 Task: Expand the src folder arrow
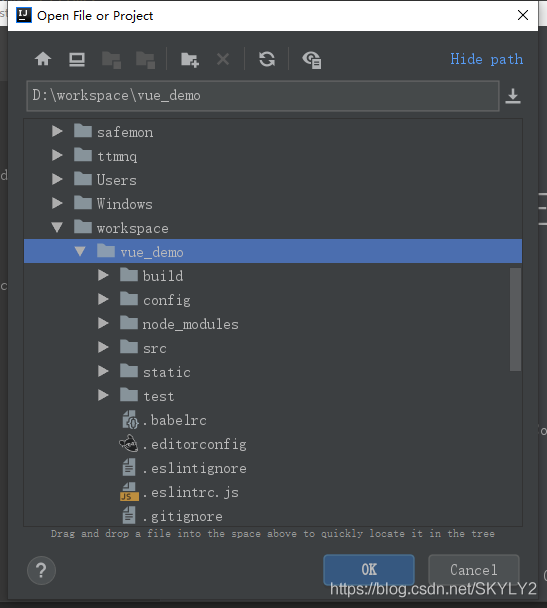pyautogui.click(x=103, y=347)
